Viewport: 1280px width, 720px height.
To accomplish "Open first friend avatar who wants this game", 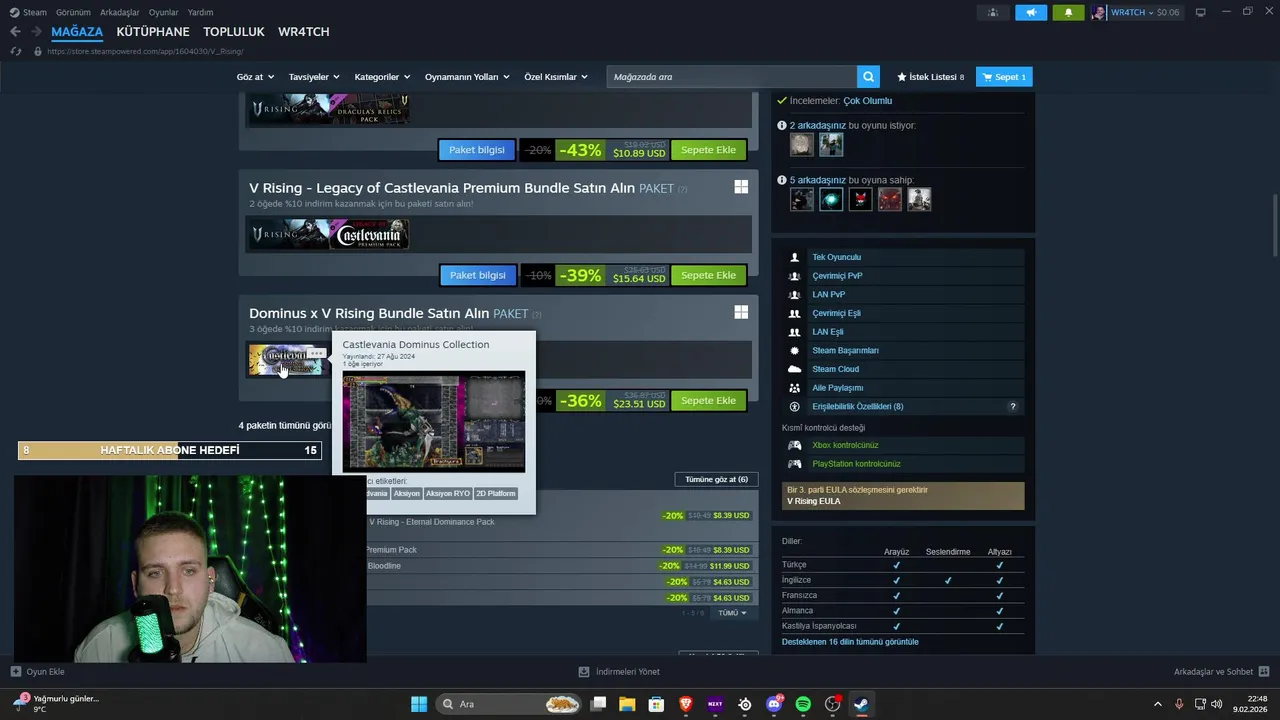I will tap(801, 145).
